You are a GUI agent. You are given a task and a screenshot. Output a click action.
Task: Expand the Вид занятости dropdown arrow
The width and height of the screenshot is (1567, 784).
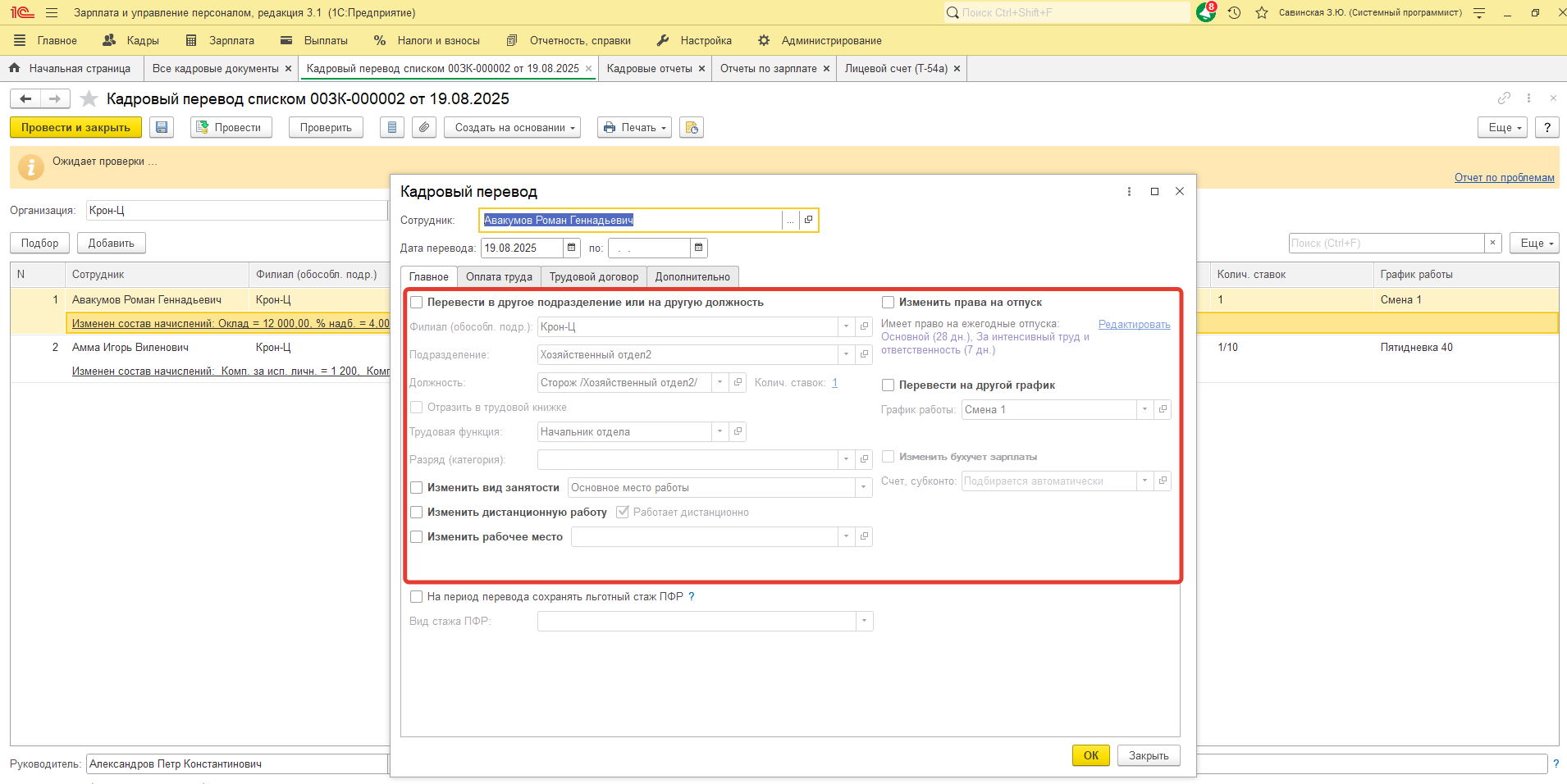coord(863,488)
